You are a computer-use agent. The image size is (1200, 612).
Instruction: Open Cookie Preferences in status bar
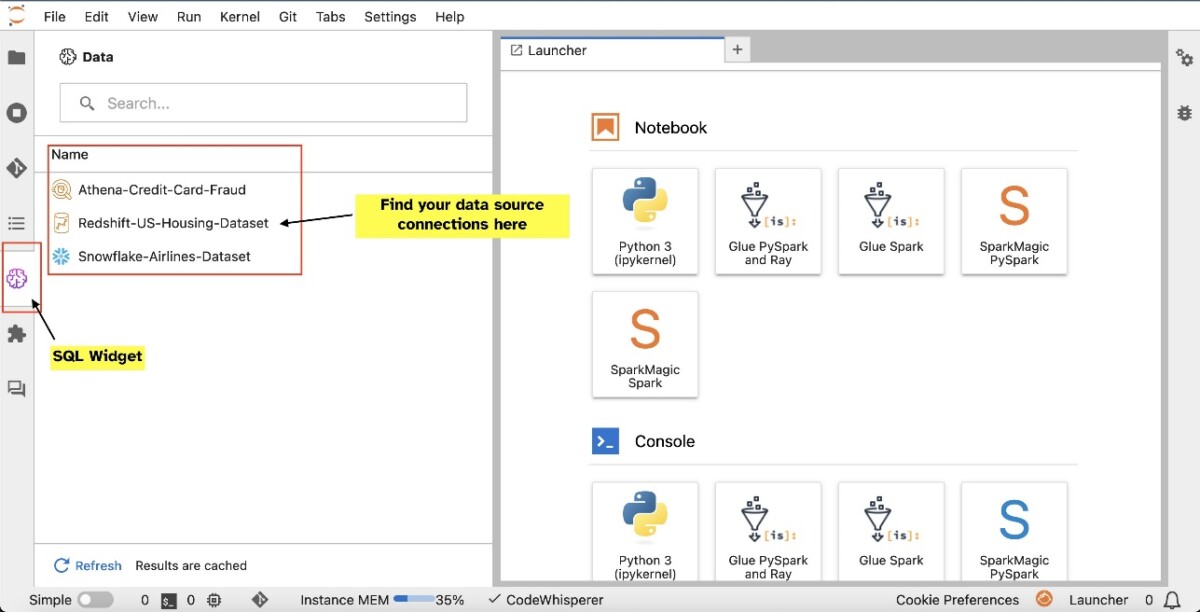tap(957, 600)
